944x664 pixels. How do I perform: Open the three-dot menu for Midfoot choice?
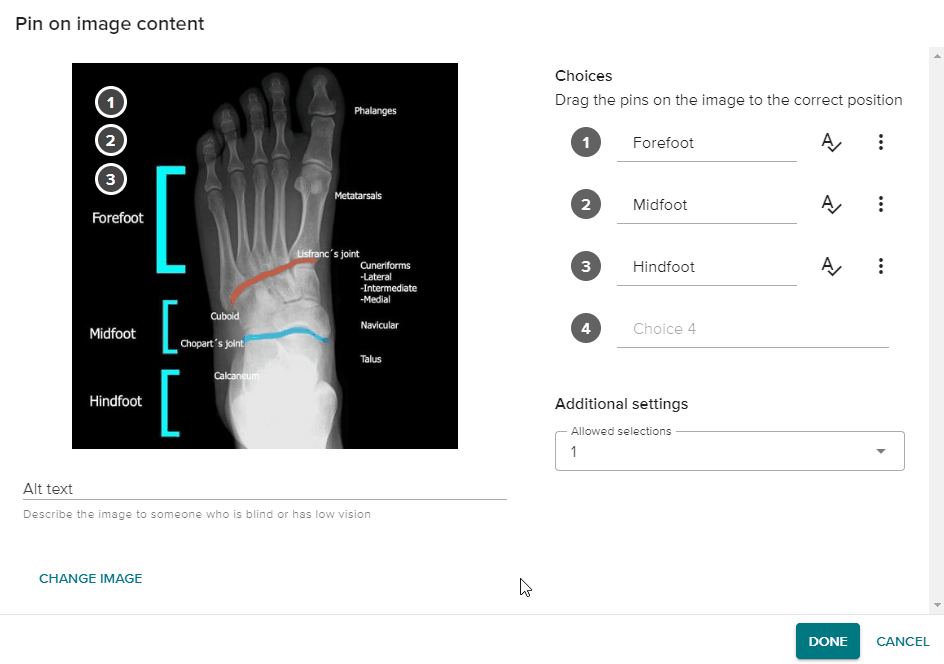881,205
